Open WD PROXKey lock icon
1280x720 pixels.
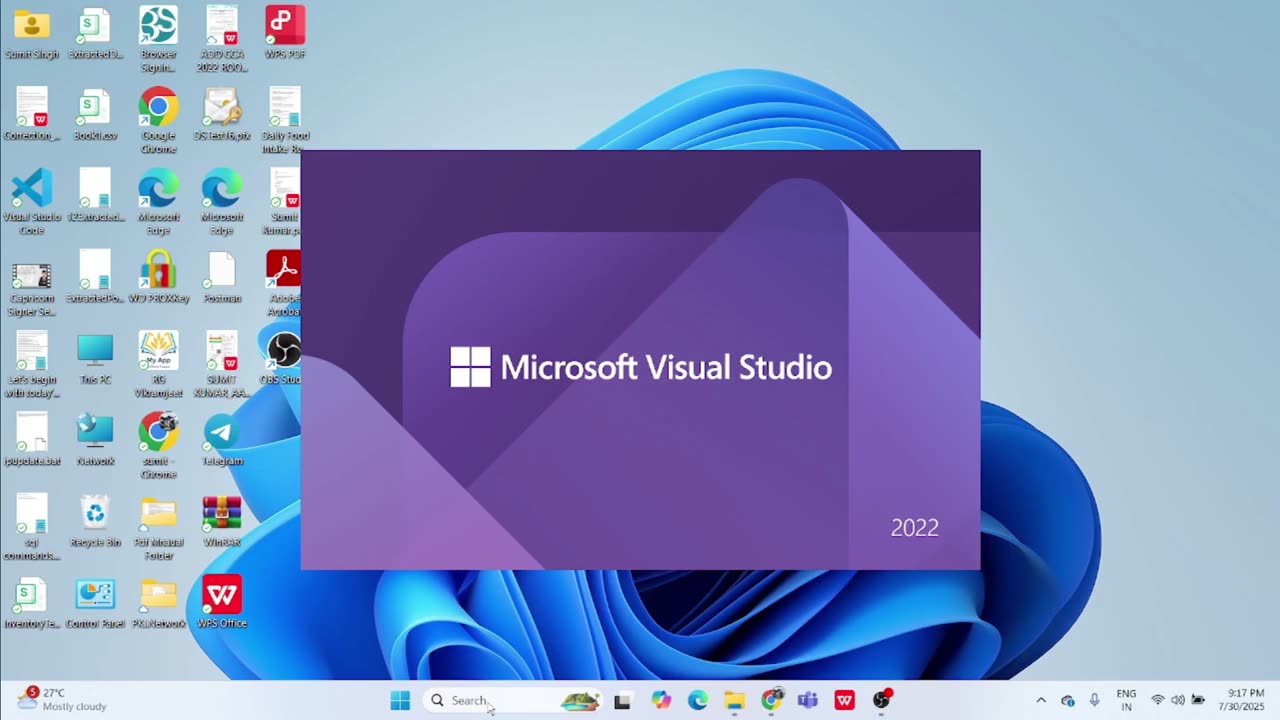158,277
